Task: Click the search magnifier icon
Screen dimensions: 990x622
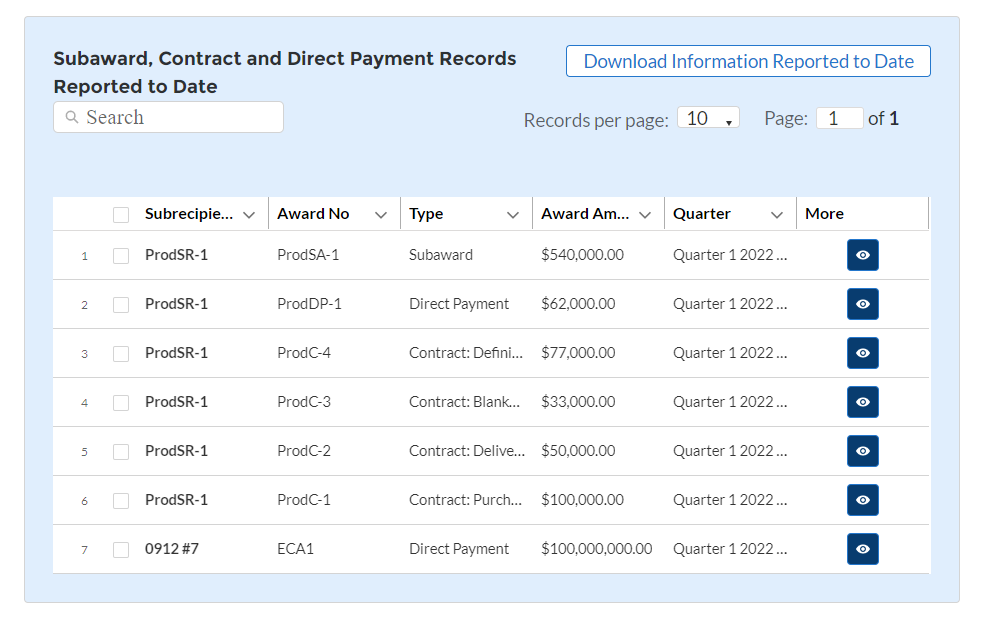Action: pyautogui.click(x=72, y=118)
